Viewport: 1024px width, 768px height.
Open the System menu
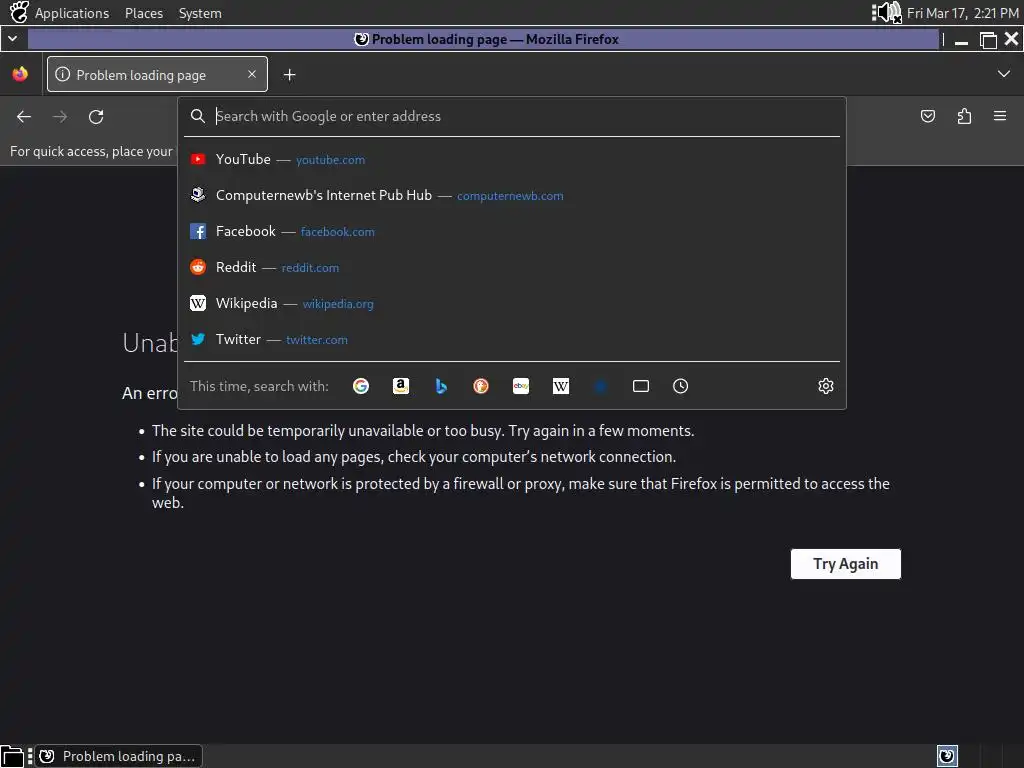click(200, 13)
